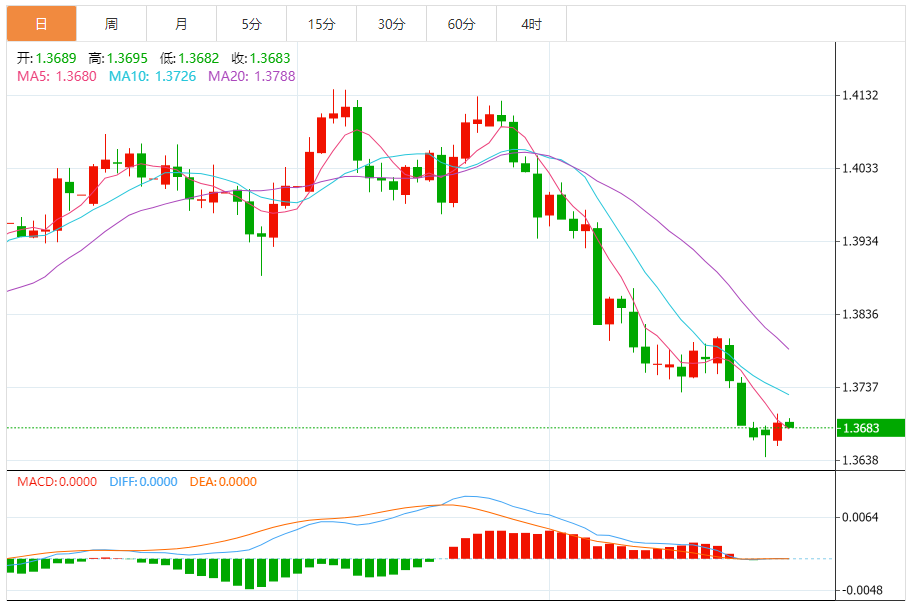Choose the 60分 interval tab
Image resolution: width=911 pixels, height=601 pixels.
(x=461, y=24)
